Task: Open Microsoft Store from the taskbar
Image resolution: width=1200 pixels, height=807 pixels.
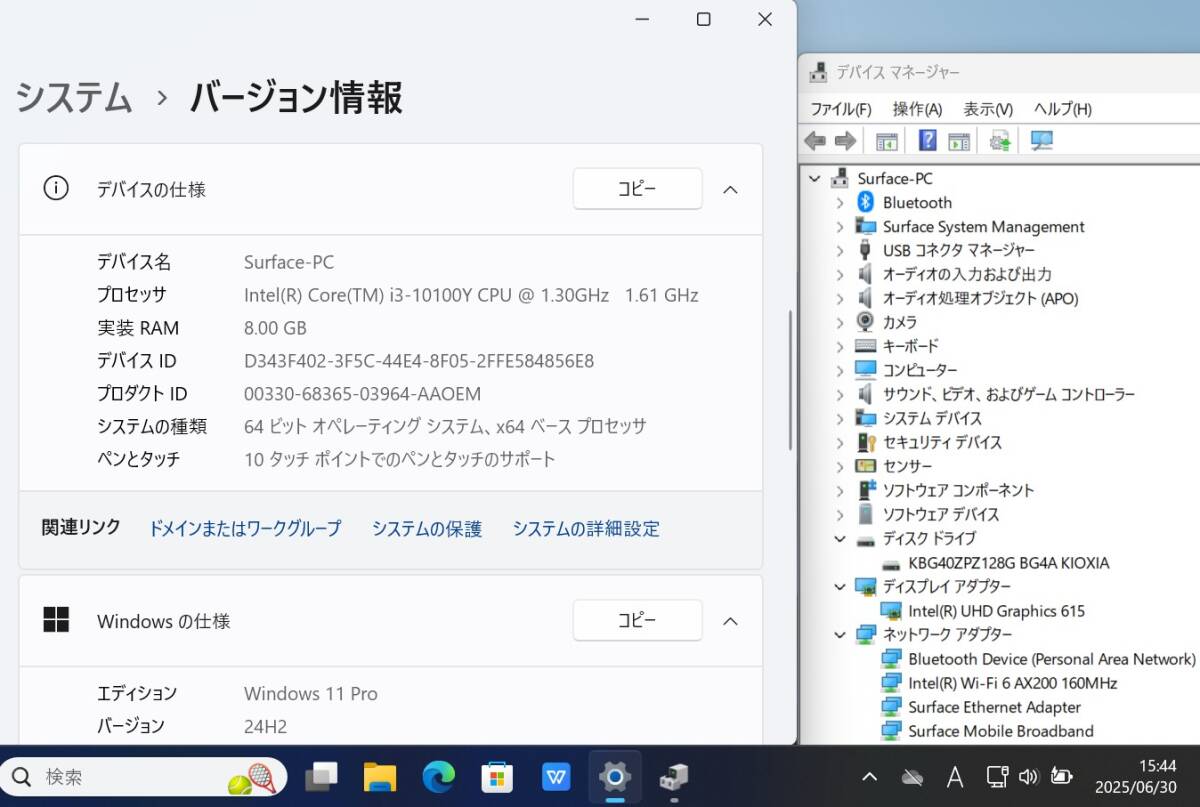Action: tap(497, 776)
